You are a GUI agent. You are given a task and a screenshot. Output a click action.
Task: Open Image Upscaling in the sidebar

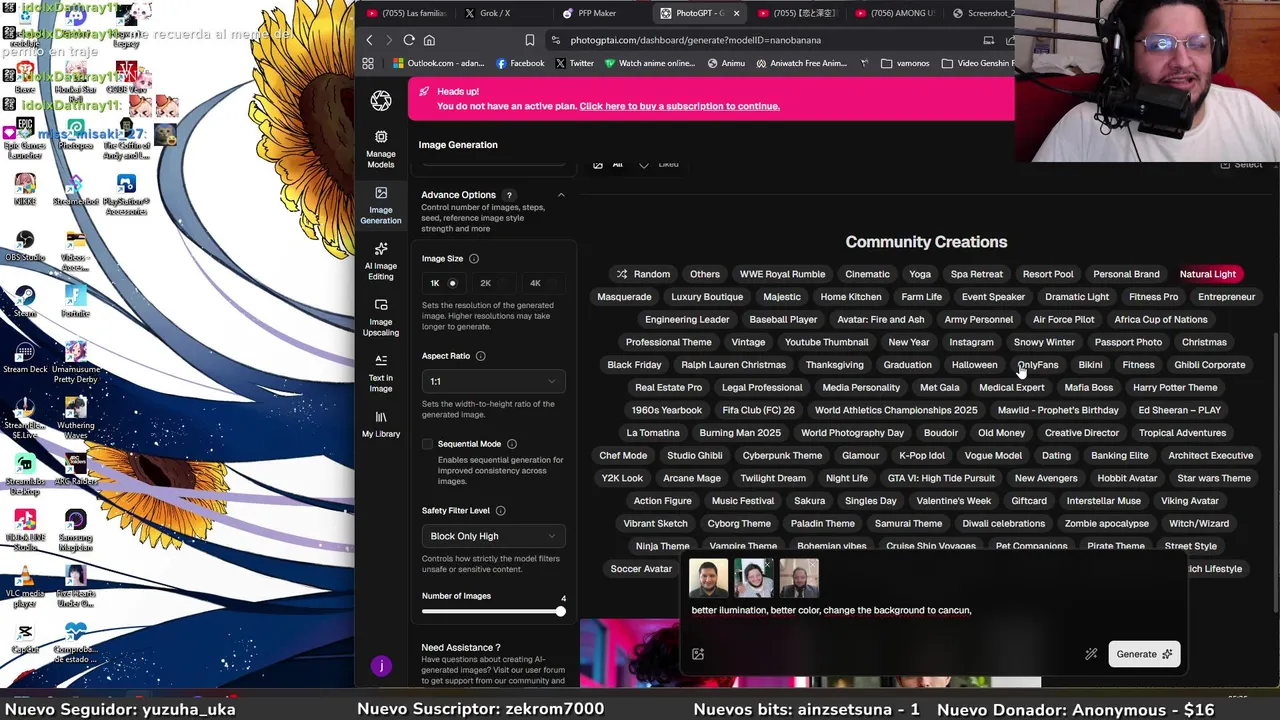(381, 315)
